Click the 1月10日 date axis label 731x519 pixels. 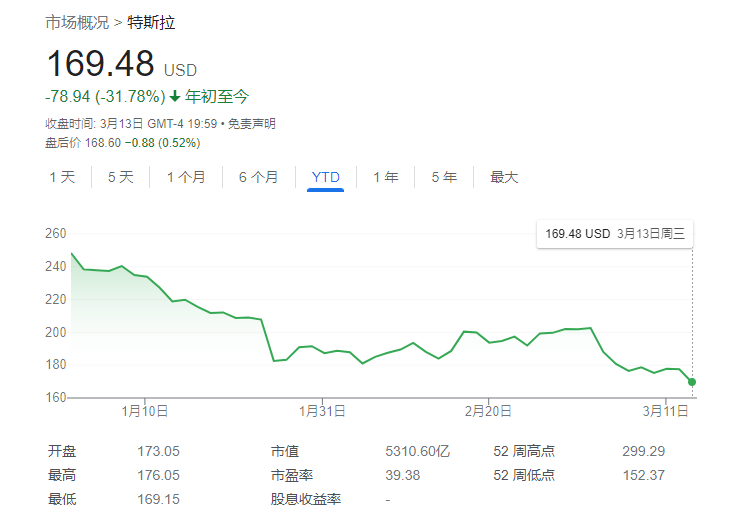tap(144, 410)
